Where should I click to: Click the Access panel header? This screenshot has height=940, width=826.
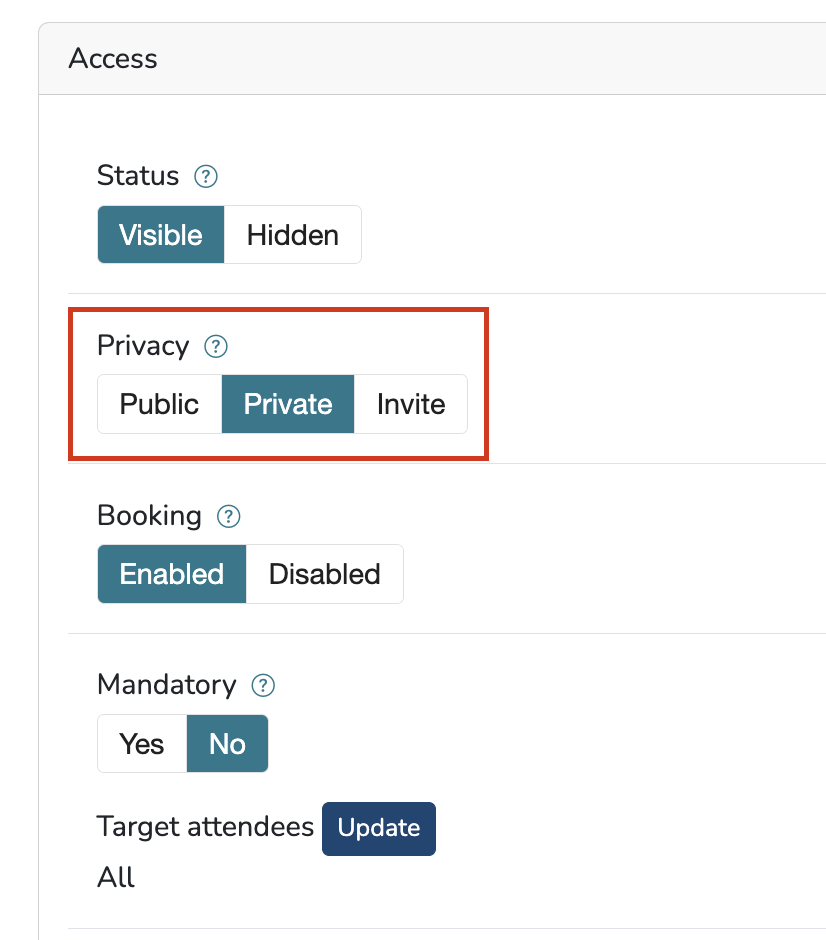pos(113,59)
